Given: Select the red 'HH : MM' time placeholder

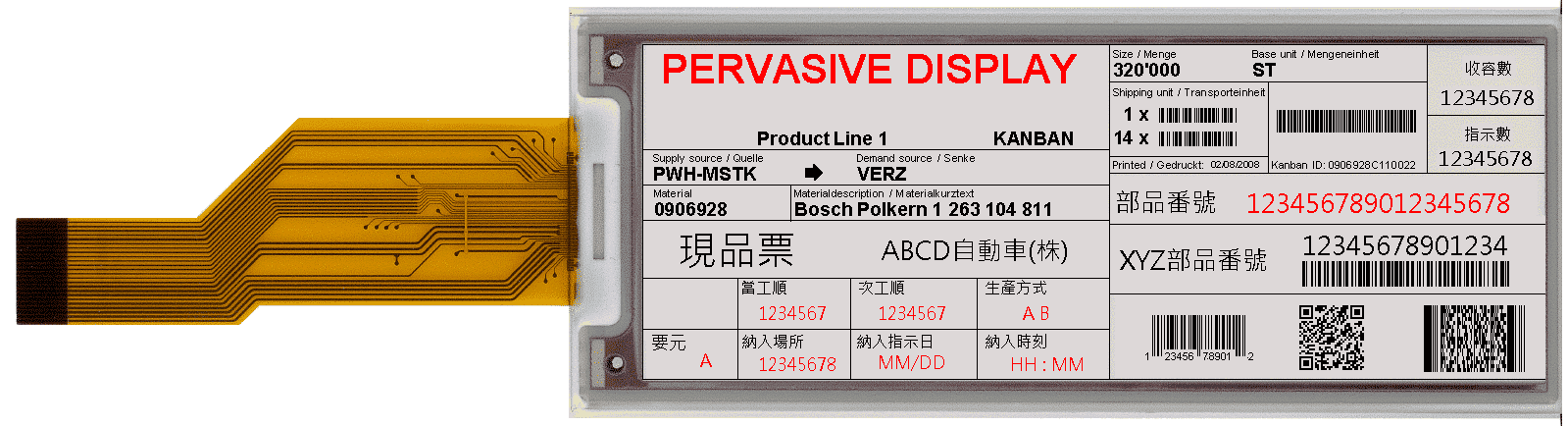Looking at the screenshot, I should pos(1046,364).
